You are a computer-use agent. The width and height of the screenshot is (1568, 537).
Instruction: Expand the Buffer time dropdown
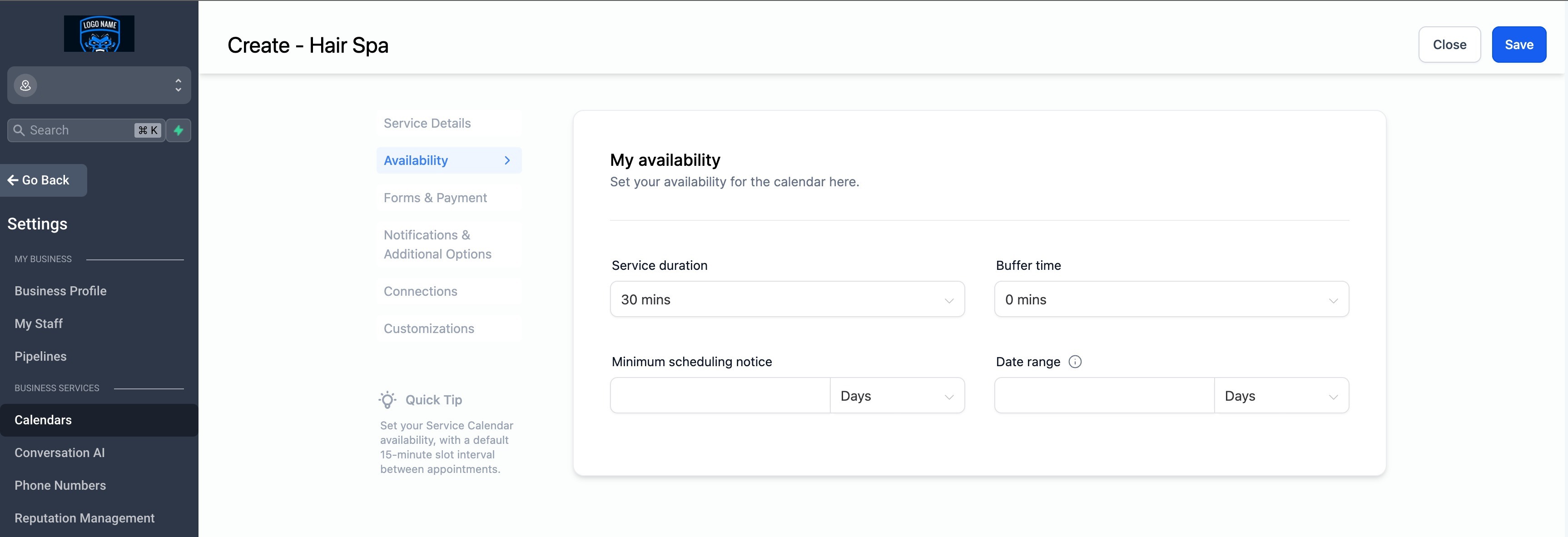1171,299
